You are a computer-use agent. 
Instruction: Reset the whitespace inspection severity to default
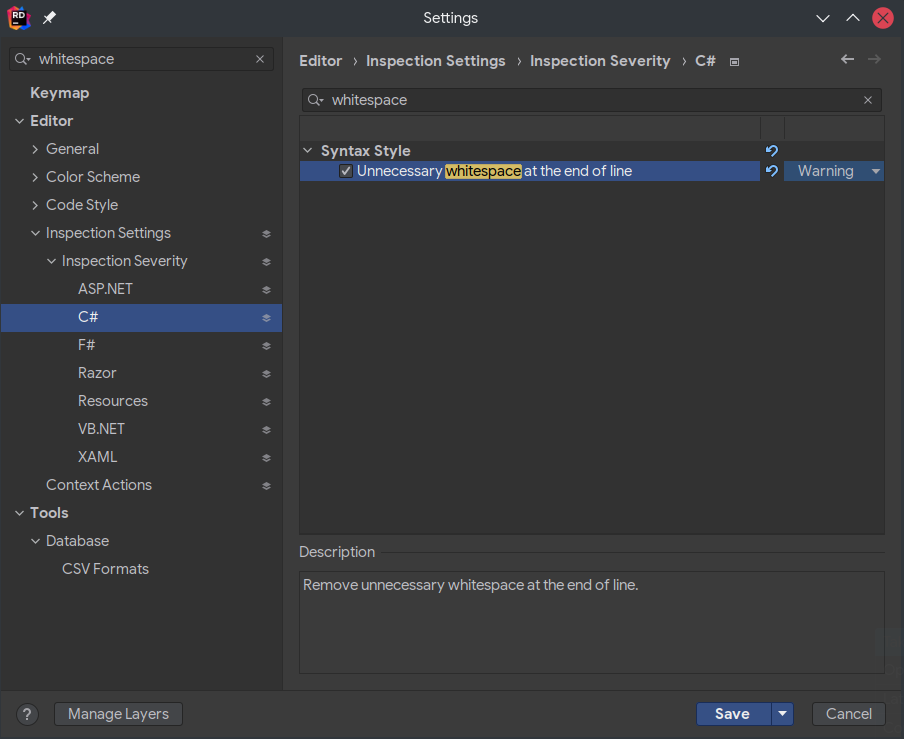pos(771,171)
